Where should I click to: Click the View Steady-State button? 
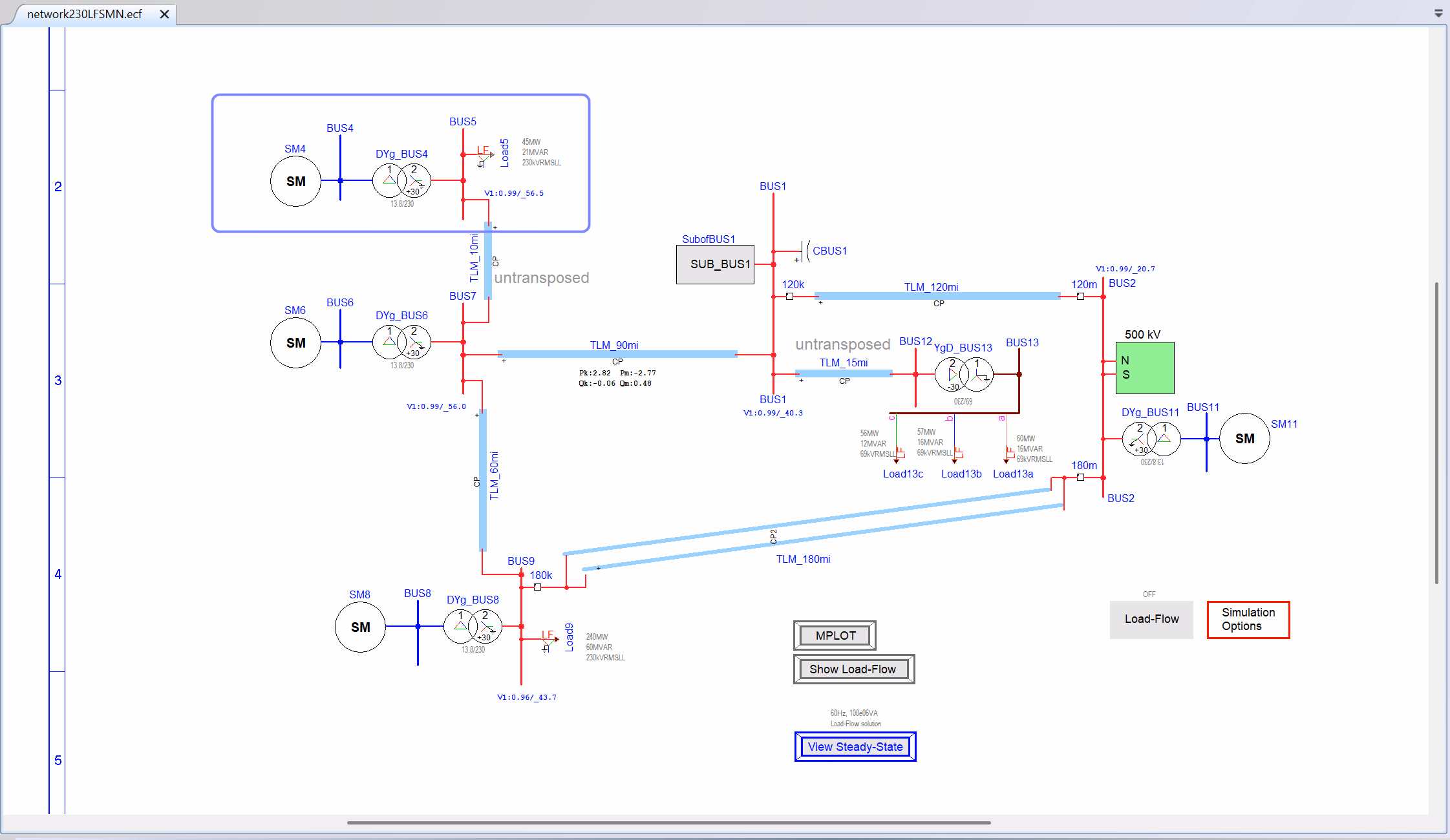[855, 747]
